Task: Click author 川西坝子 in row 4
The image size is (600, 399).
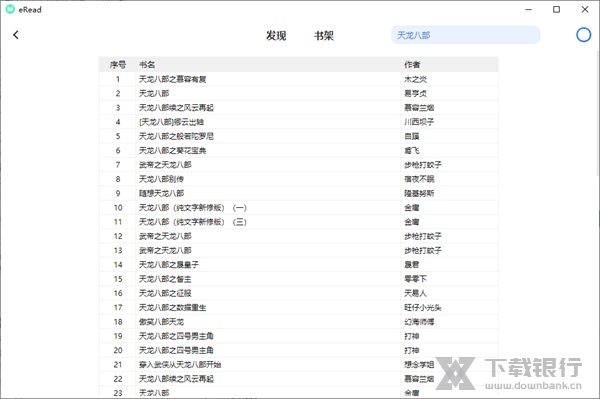Action: (419, 122)
